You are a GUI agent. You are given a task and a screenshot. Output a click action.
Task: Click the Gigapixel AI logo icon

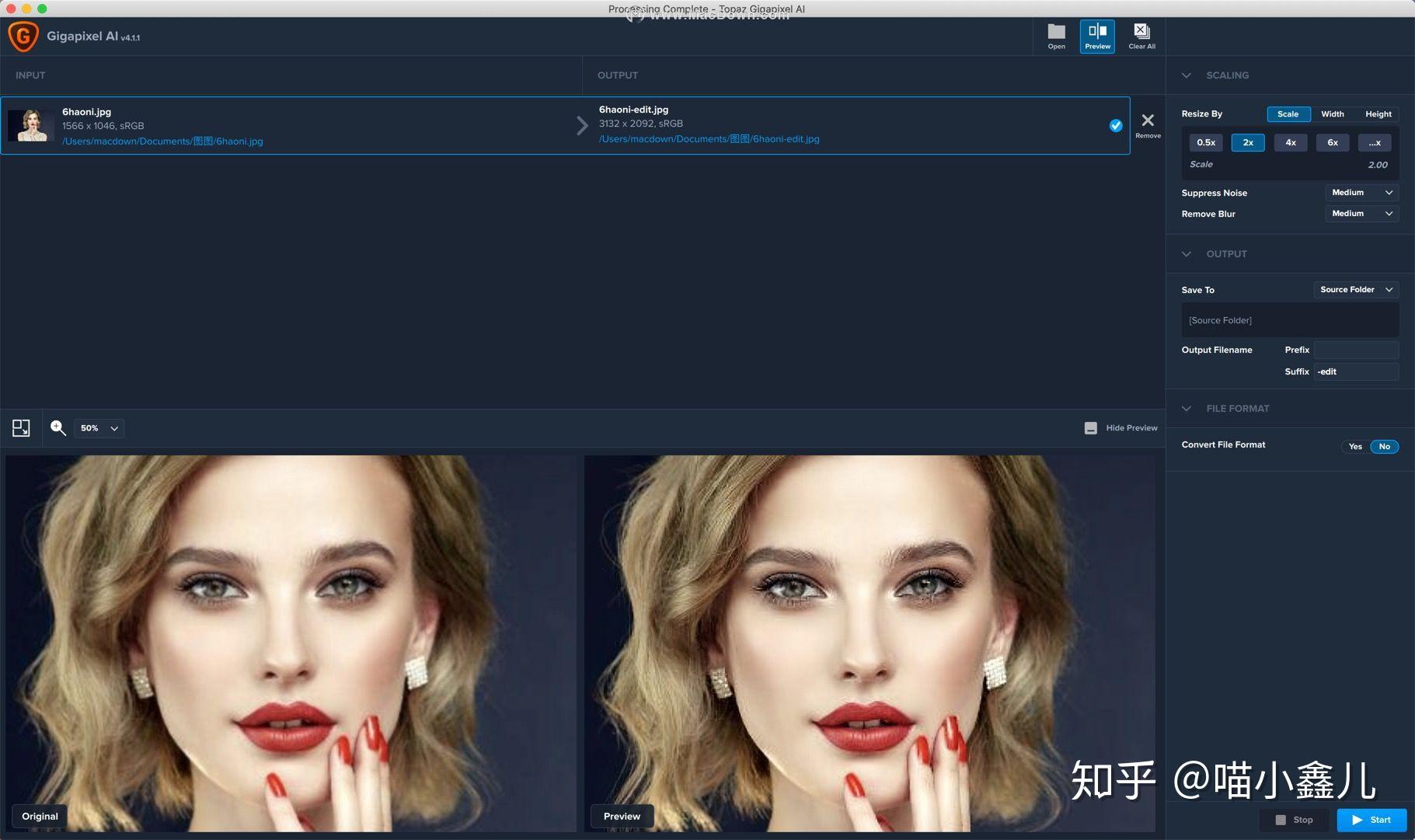(x=23, y=36)
